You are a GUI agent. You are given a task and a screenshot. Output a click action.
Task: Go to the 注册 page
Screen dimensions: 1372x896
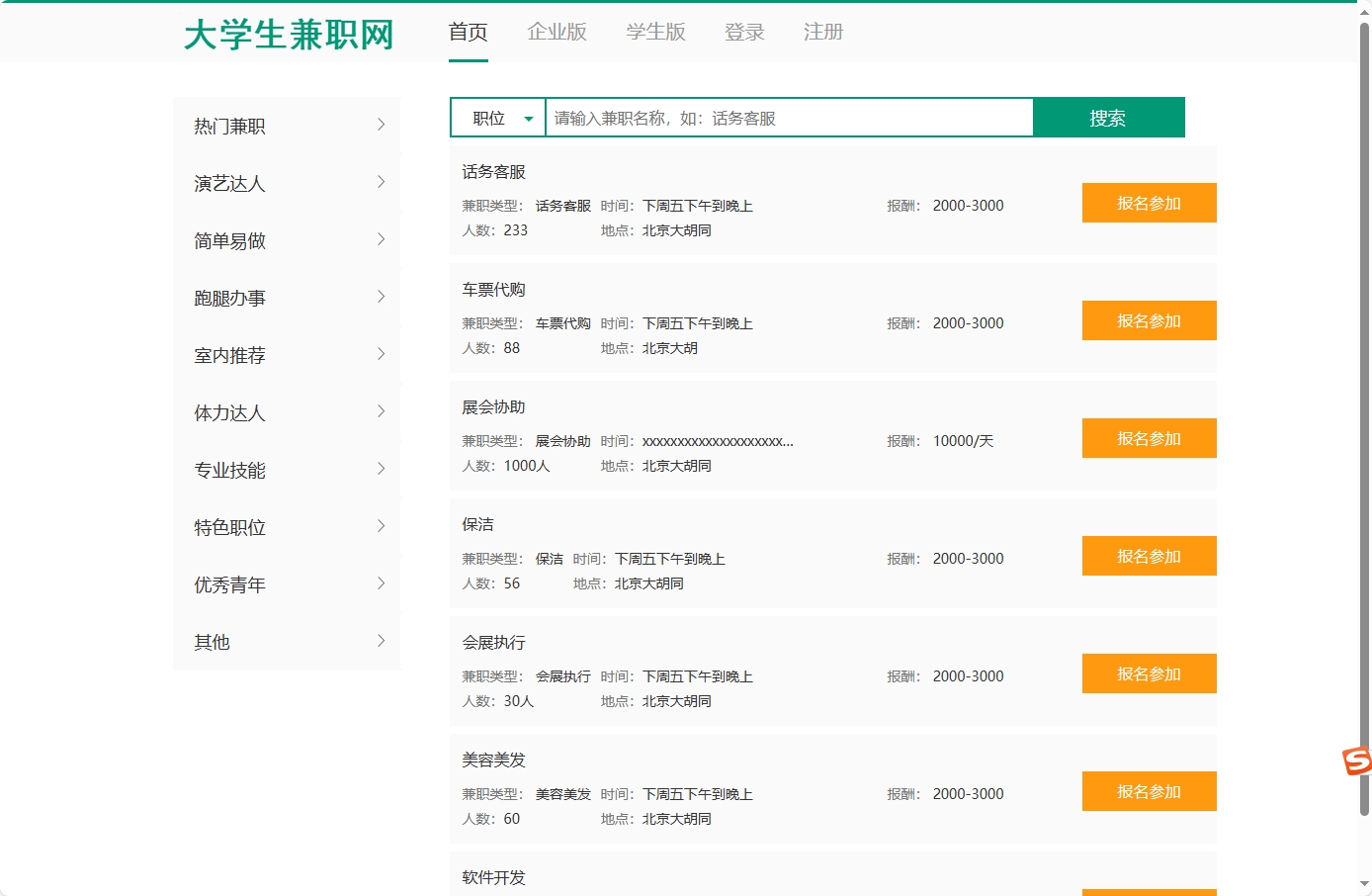[x=822, y=32]
